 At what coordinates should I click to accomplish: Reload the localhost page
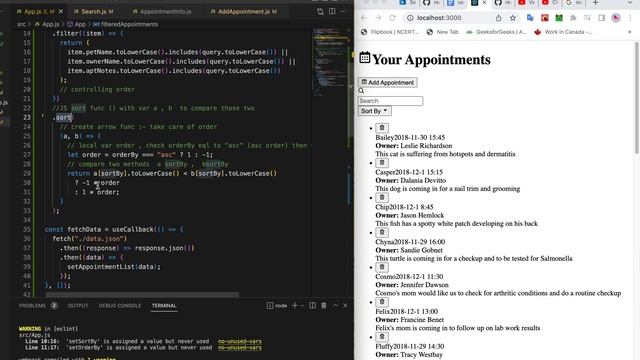[x=392, y=18]
